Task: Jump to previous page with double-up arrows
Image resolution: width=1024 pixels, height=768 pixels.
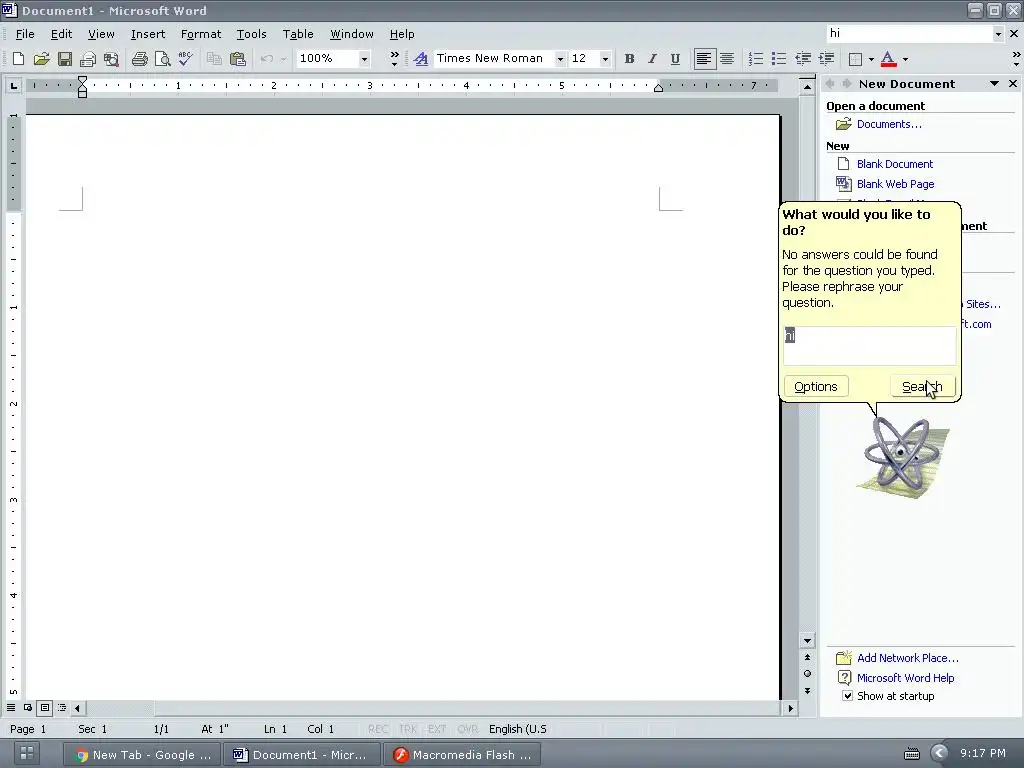Action: click(807, 658)
